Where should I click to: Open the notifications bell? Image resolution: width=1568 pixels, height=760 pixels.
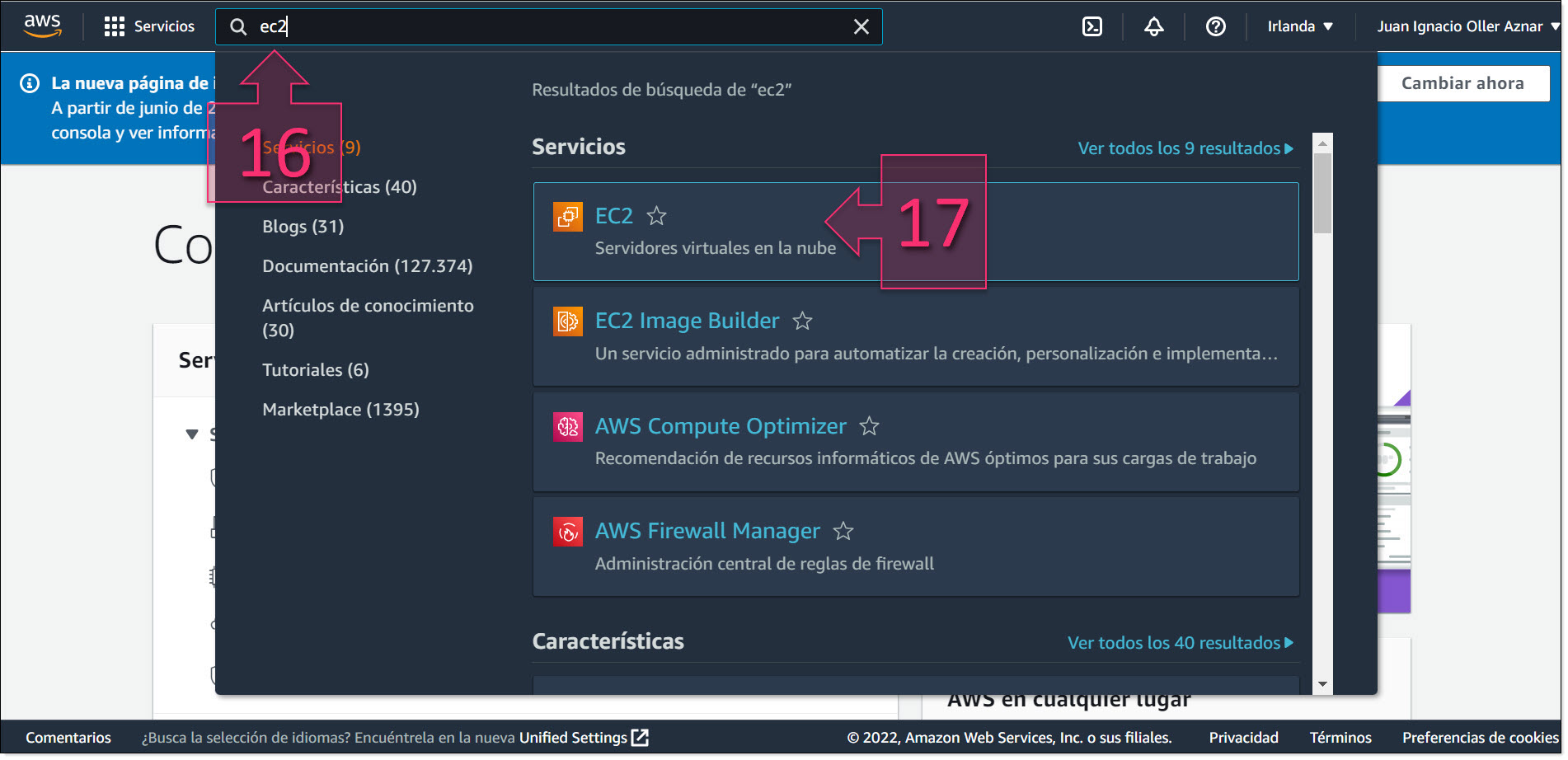1153,26
